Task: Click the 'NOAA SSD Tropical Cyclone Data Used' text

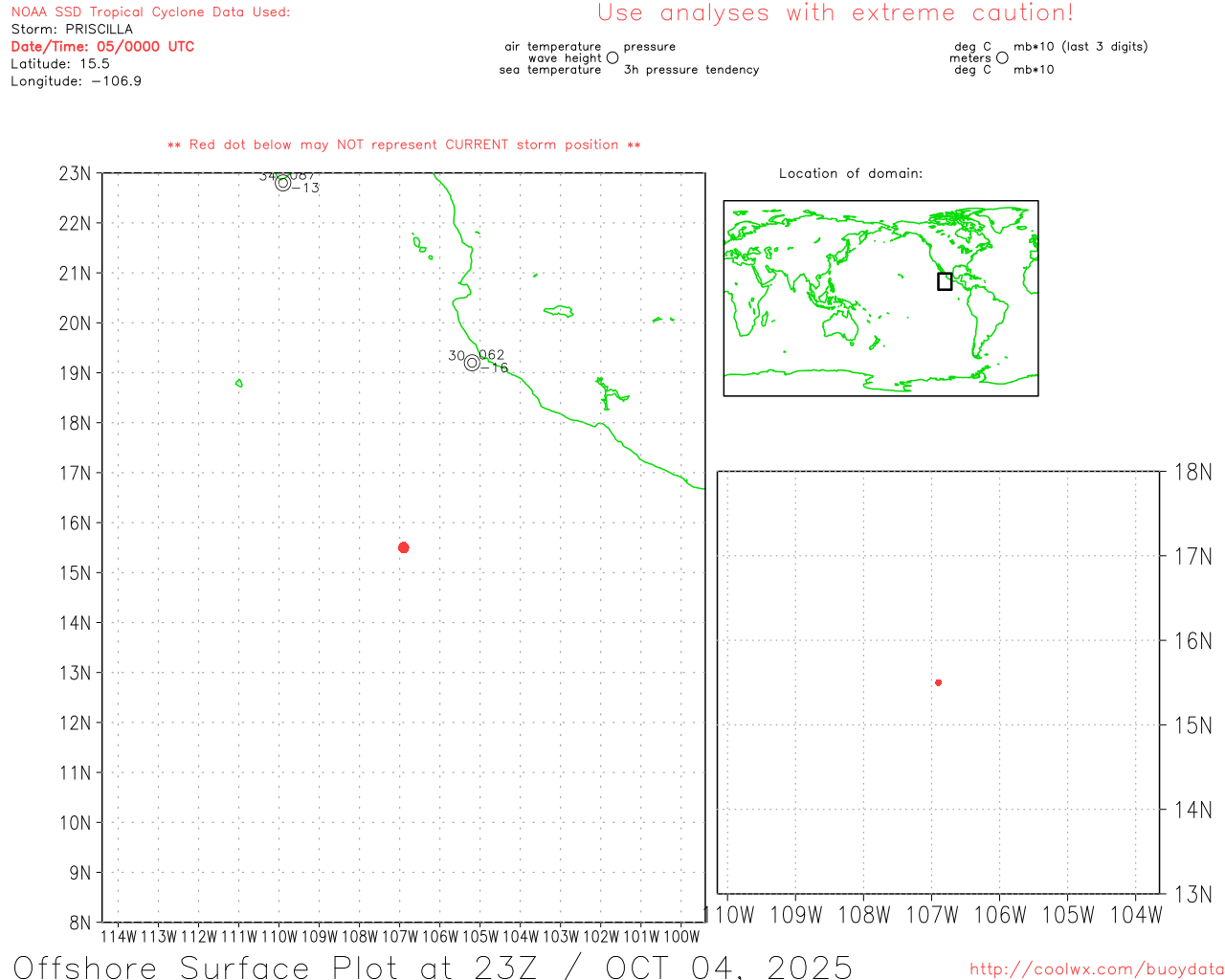Action: click(150, 12)
